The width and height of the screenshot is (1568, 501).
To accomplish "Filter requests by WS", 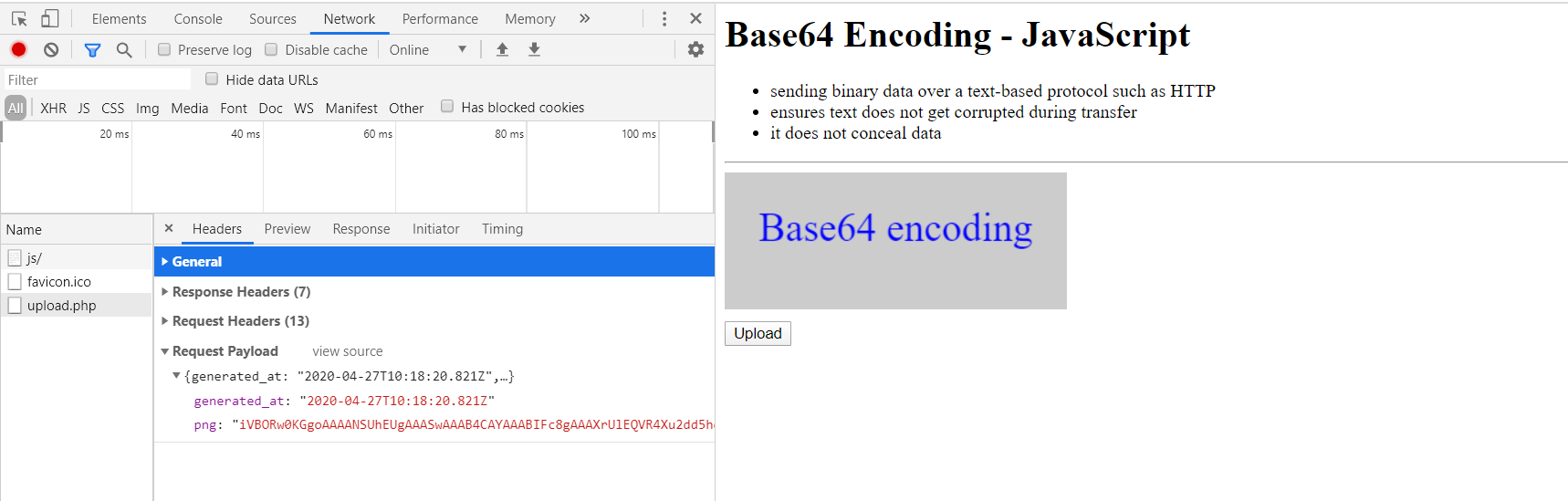I will click(x=304, y=108).
